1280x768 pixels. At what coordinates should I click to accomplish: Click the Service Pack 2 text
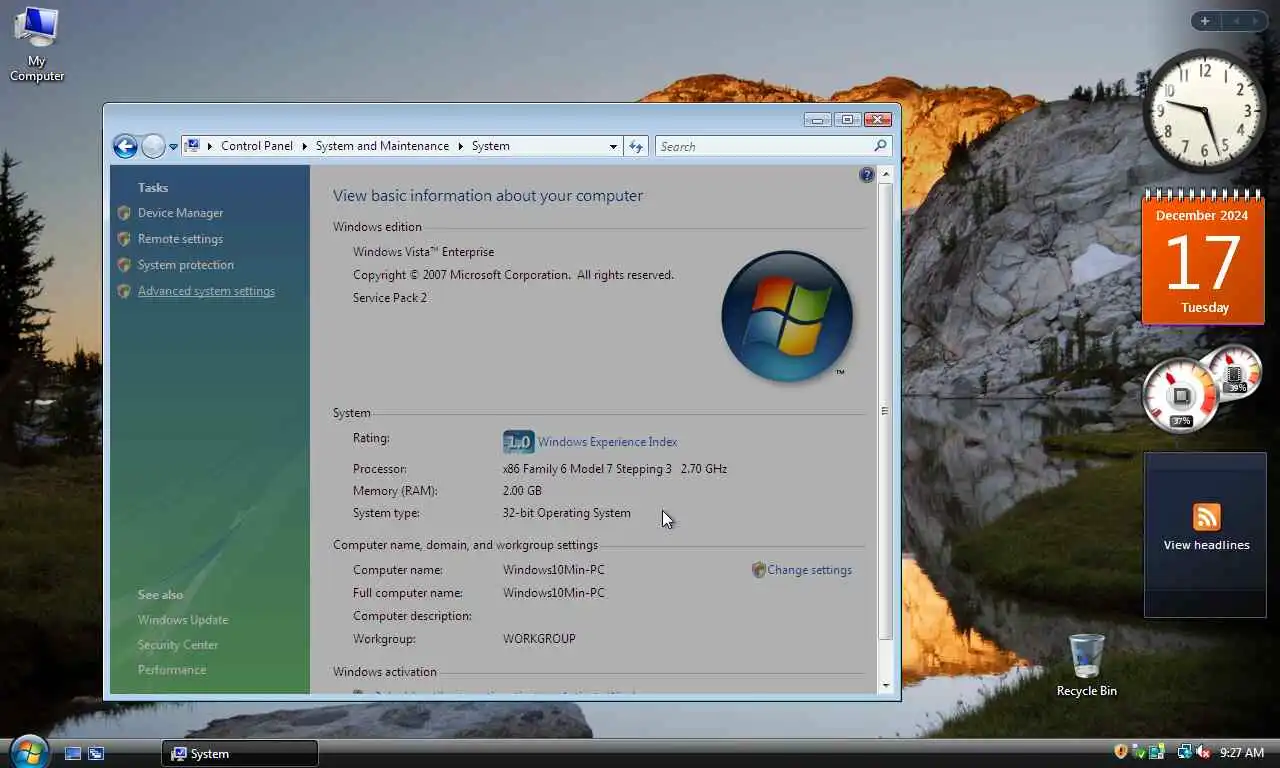point(390,298)
